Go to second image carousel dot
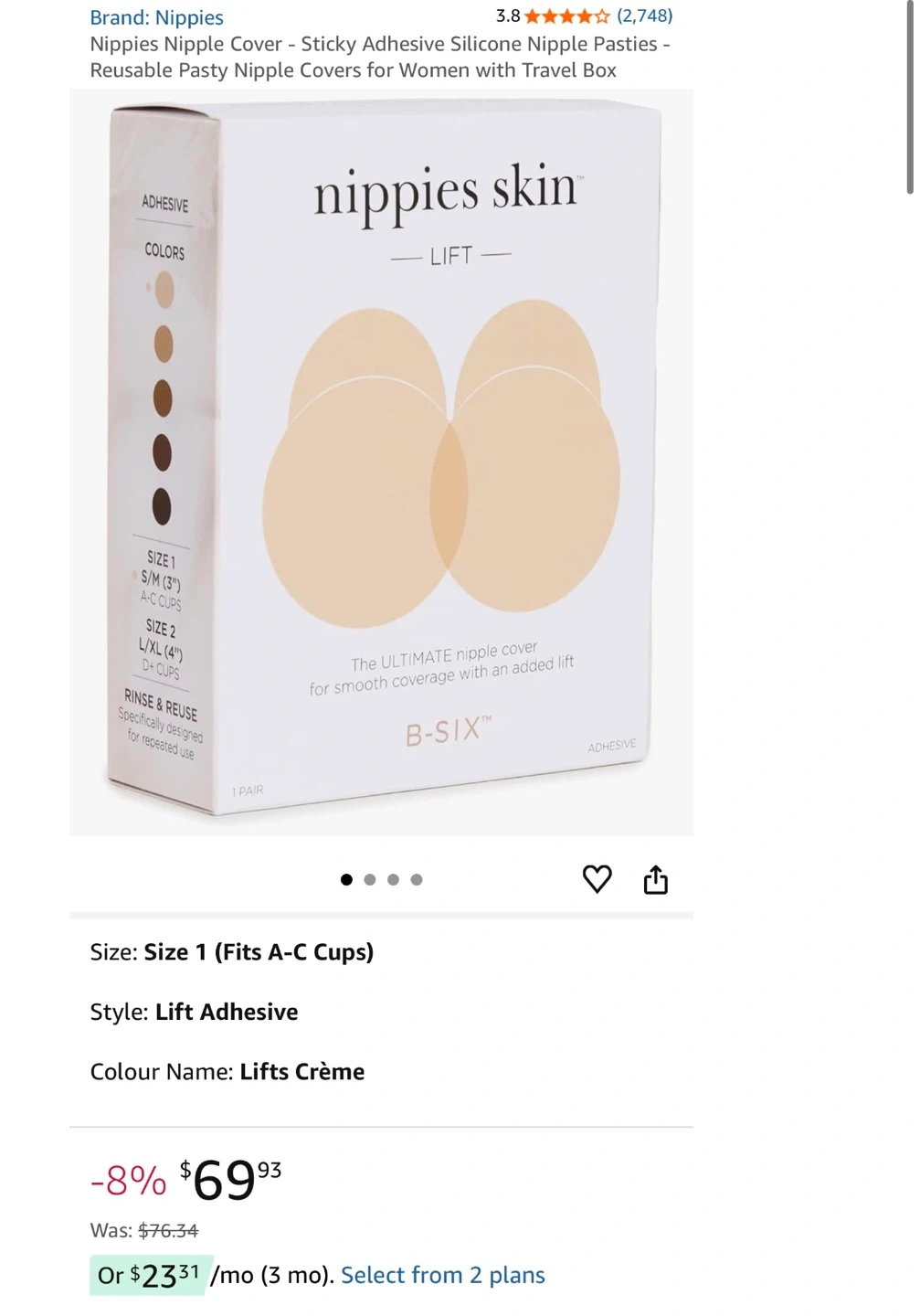The height and width of the screenshot is (1316, 920). (x=370, y=880)
